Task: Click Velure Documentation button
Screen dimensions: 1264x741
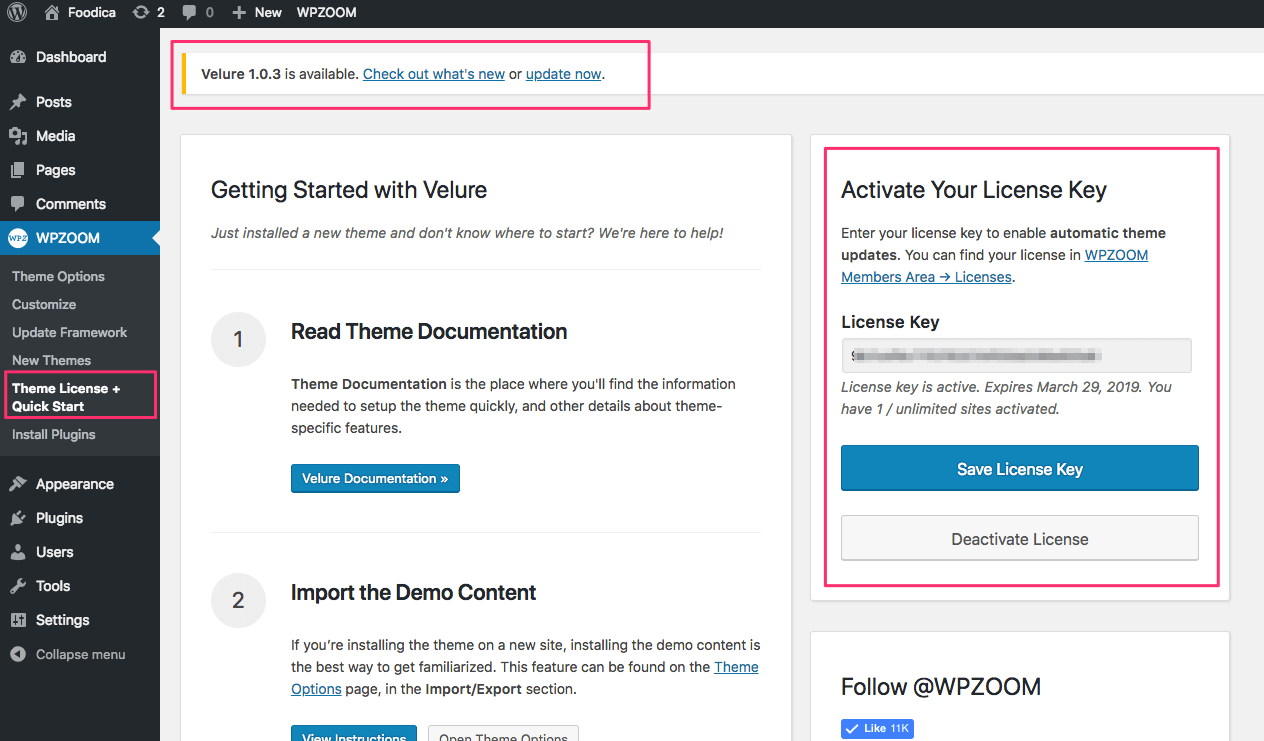Action: point(375,478)
